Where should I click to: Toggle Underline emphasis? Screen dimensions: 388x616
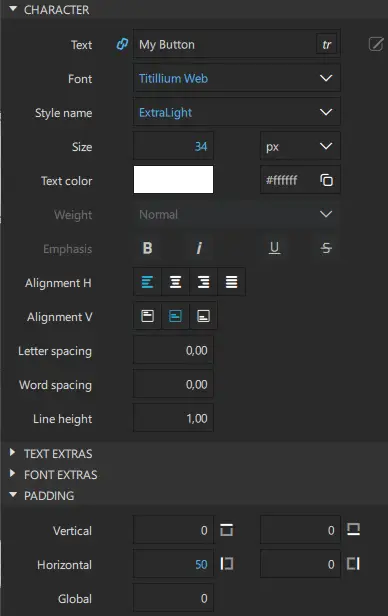pos(275,248)
